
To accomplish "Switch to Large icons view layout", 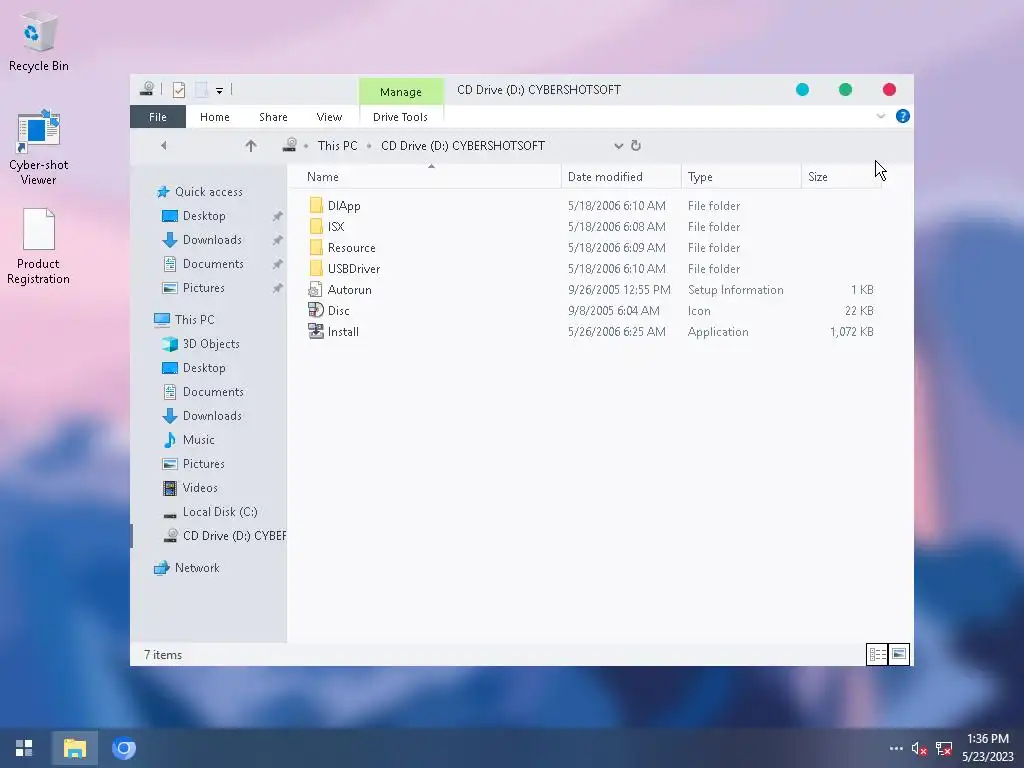I will point(899,654).
